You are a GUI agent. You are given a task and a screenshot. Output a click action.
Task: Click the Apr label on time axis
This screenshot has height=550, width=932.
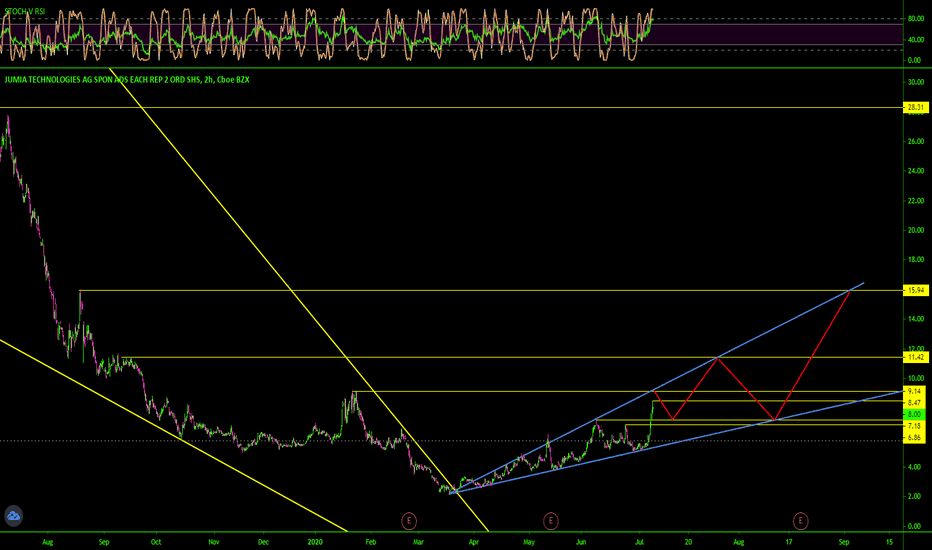pos(474,542)
